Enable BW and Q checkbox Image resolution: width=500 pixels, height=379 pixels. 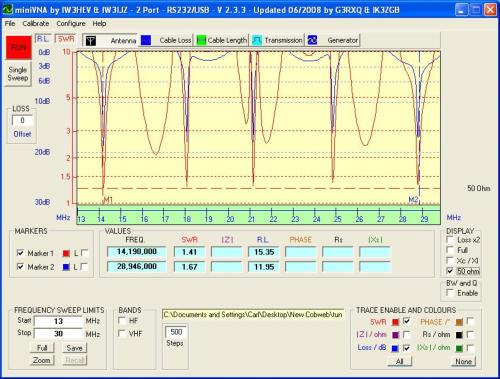(450, 293)
